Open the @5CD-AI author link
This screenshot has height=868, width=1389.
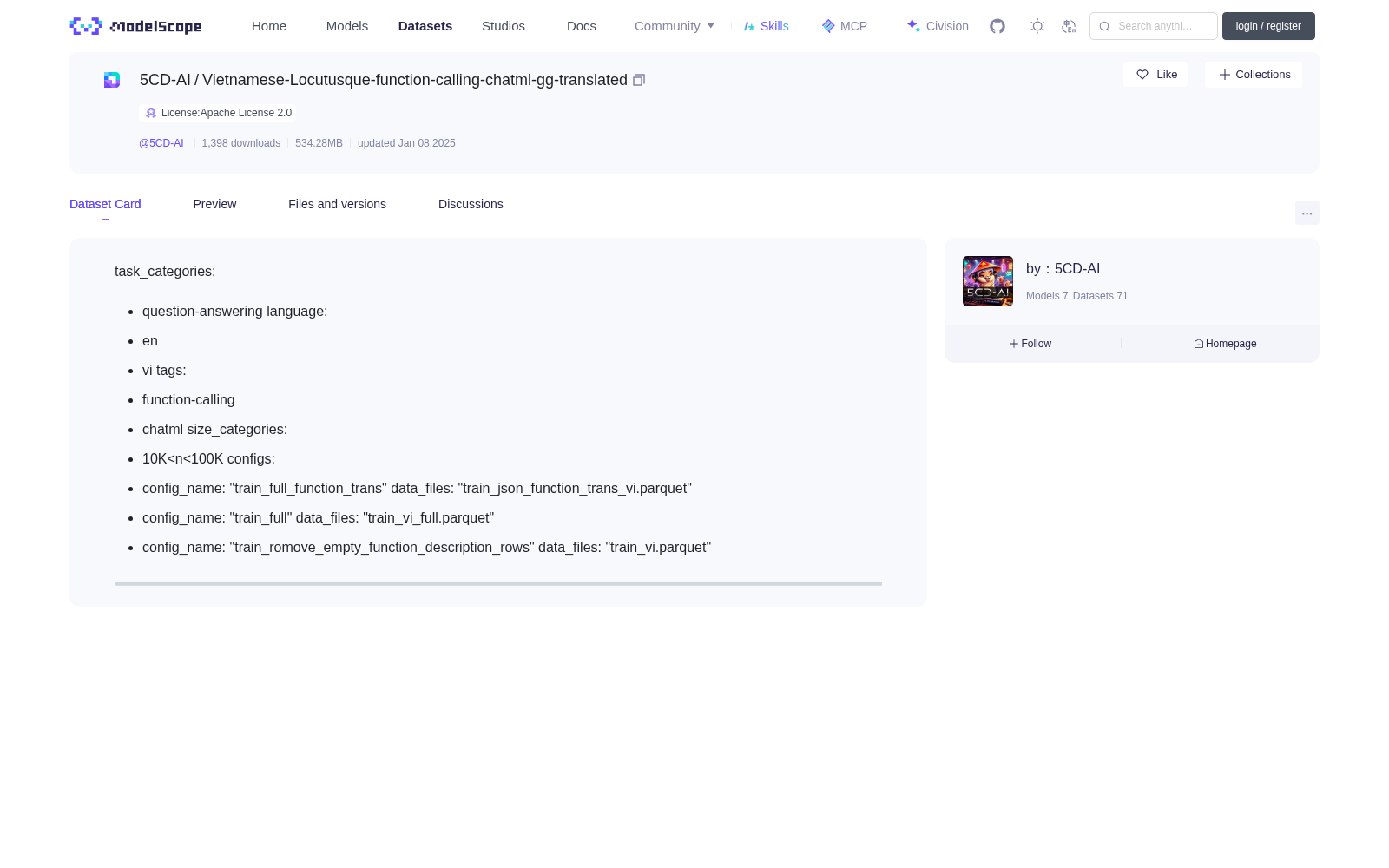(x=161, y=143)
